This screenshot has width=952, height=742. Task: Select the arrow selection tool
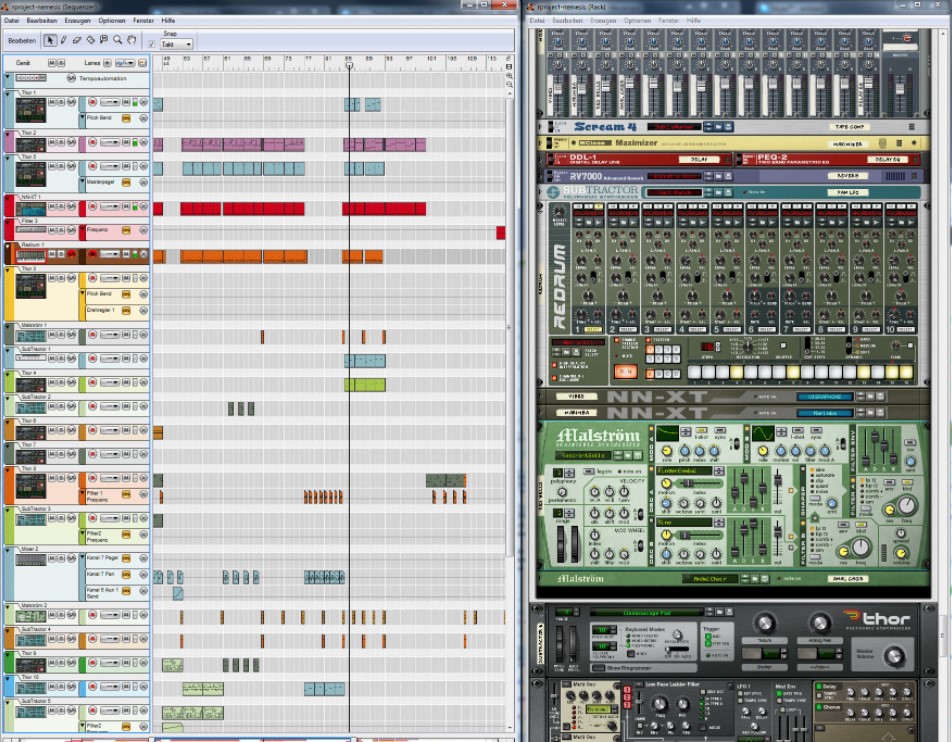pos(50,40)
